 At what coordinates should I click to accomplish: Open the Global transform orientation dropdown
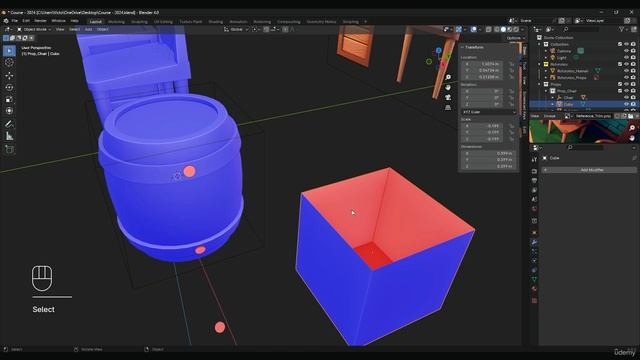click(x=236, y=29)
